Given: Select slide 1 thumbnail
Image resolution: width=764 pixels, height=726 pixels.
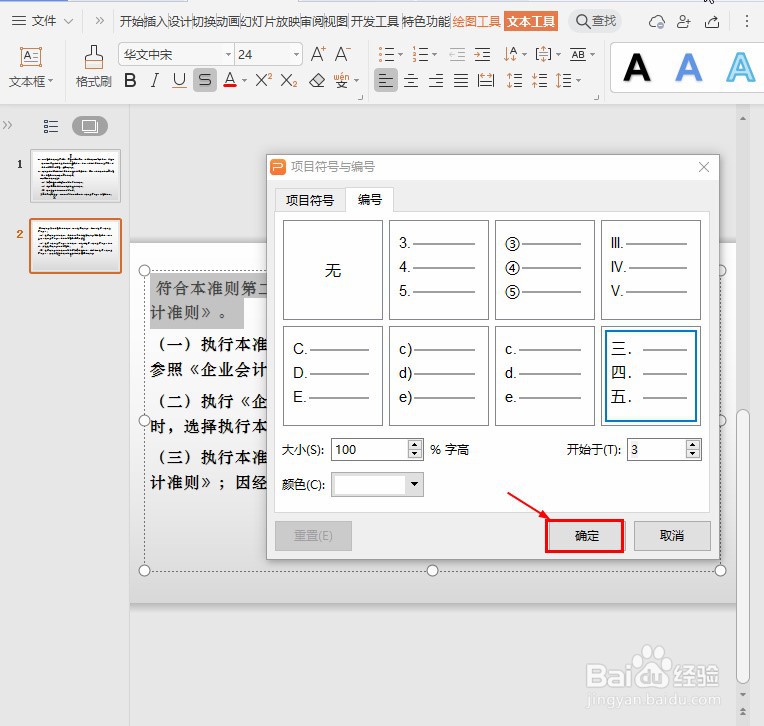Looking at the screenshot, I should (76, 175).
